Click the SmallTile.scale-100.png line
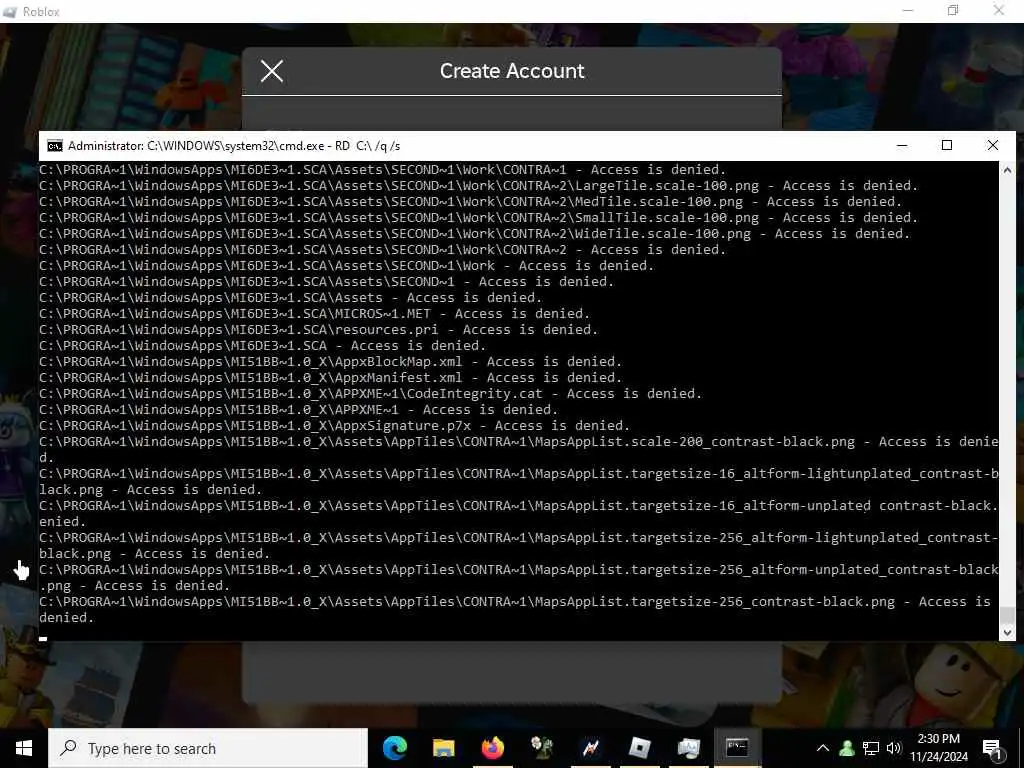The image size is (1024, 768). (479, 218)
